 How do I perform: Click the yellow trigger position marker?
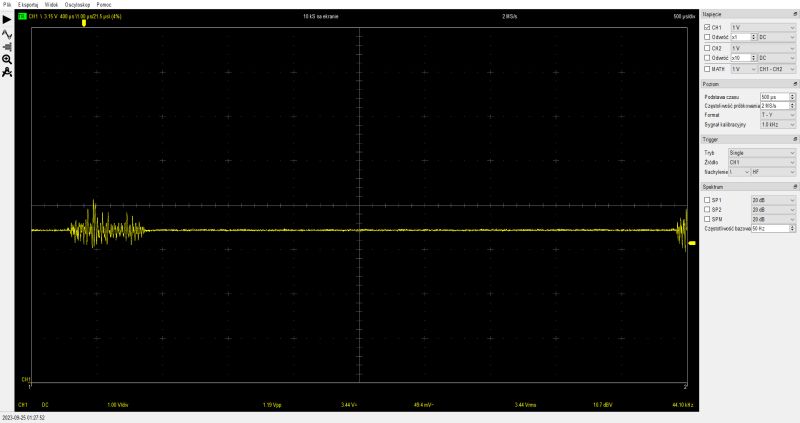(x=84, y=22)
